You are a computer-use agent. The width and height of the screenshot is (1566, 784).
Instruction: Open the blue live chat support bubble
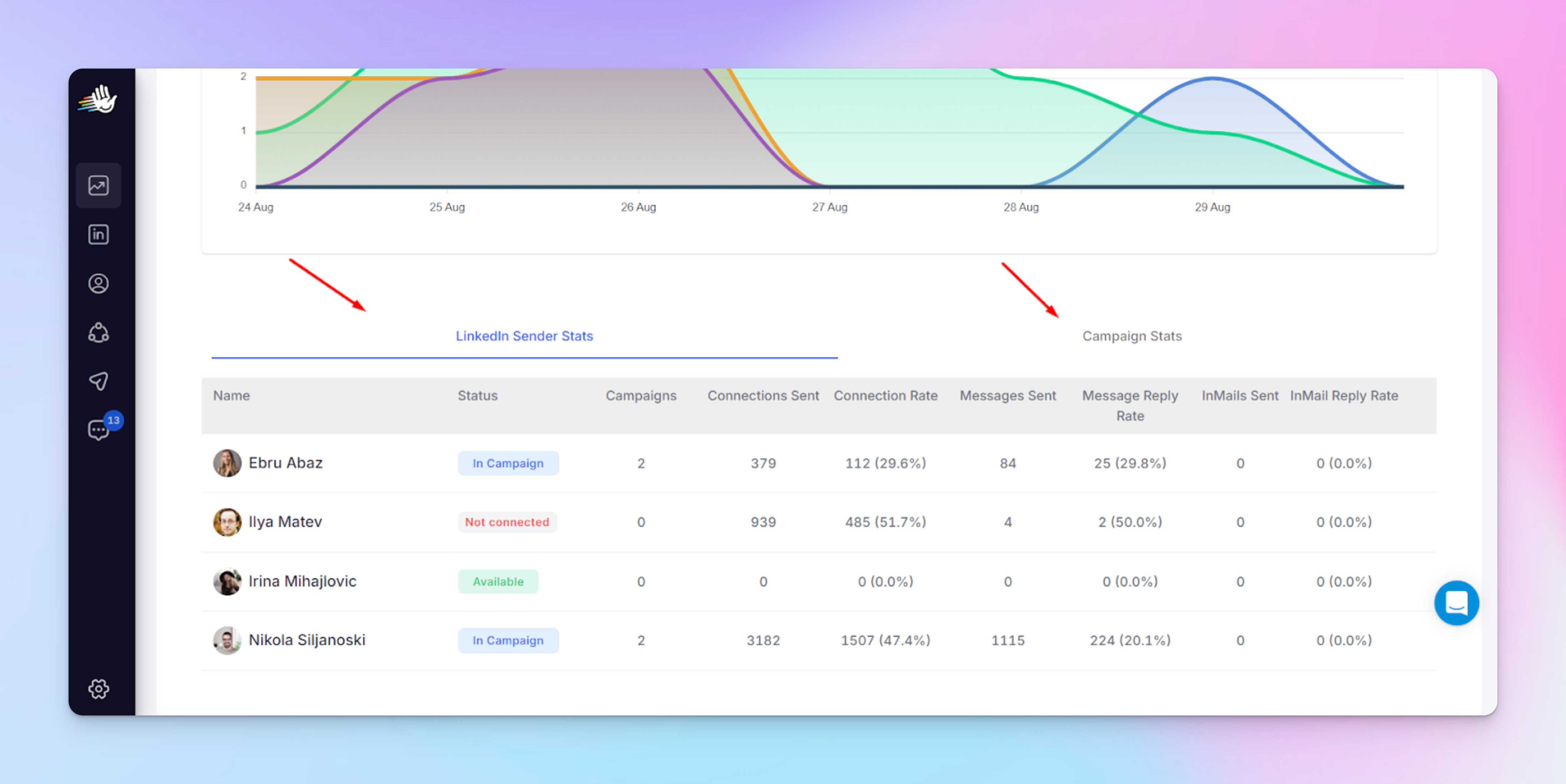1456,603
